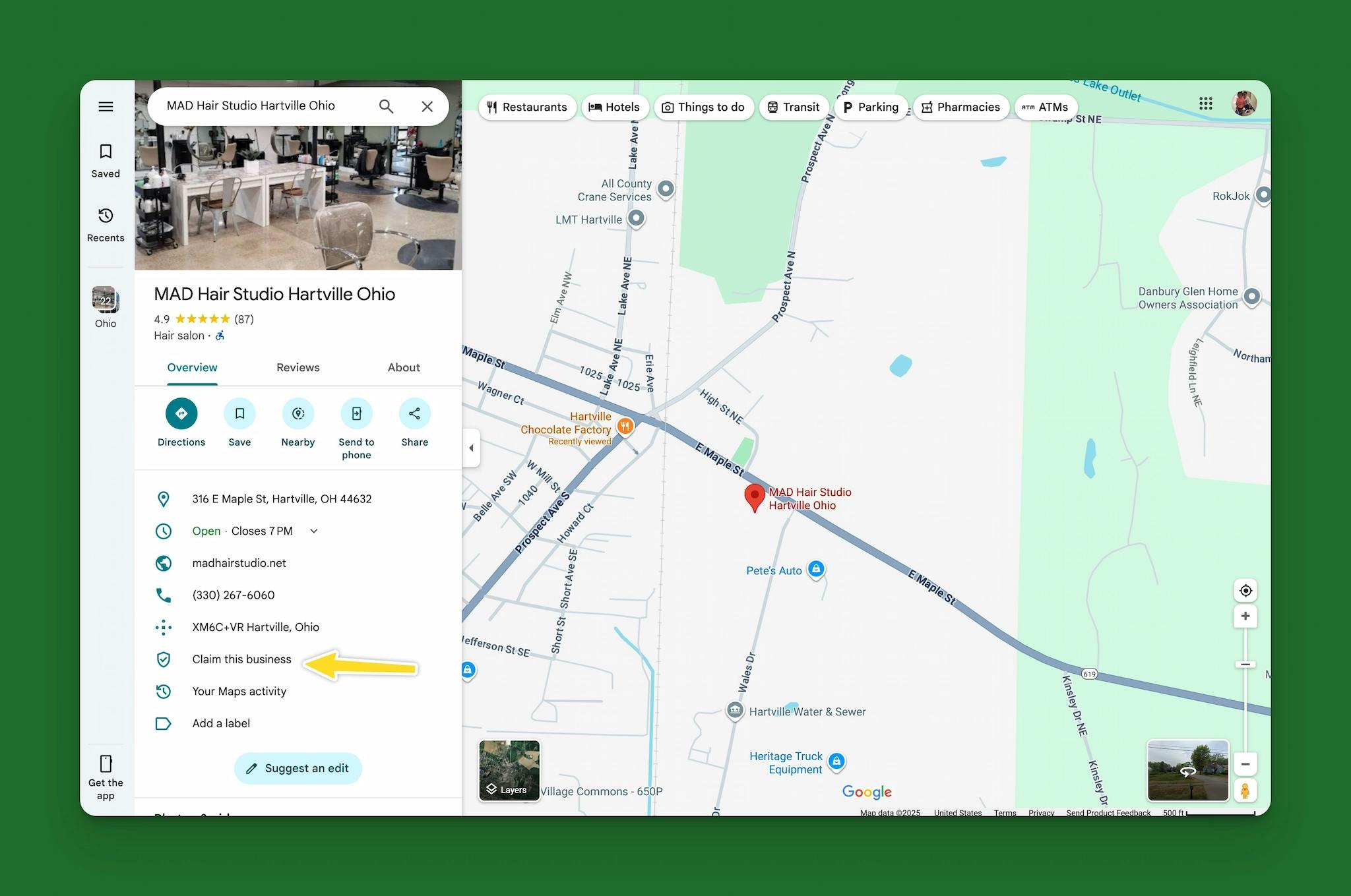Click the Send to phone icon
Image resolution: width=1351 pixels, height=896 pixels.
coord(356,413)
